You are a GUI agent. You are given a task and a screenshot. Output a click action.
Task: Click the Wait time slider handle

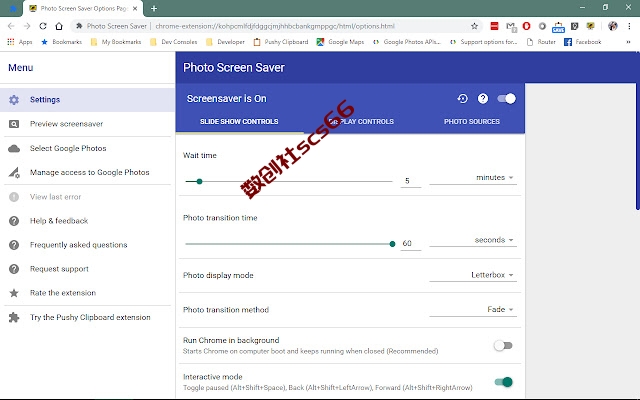[199, 181]
